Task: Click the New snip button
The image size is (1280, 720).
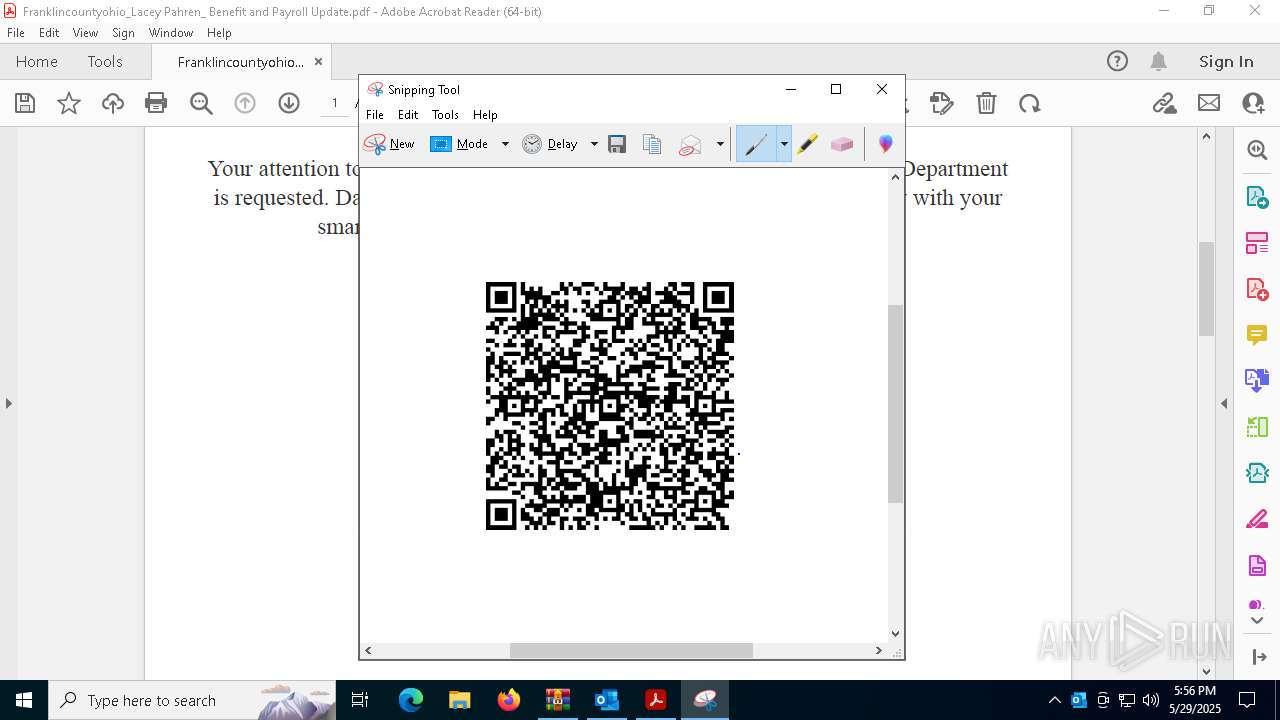Action: tap(389, 144)
